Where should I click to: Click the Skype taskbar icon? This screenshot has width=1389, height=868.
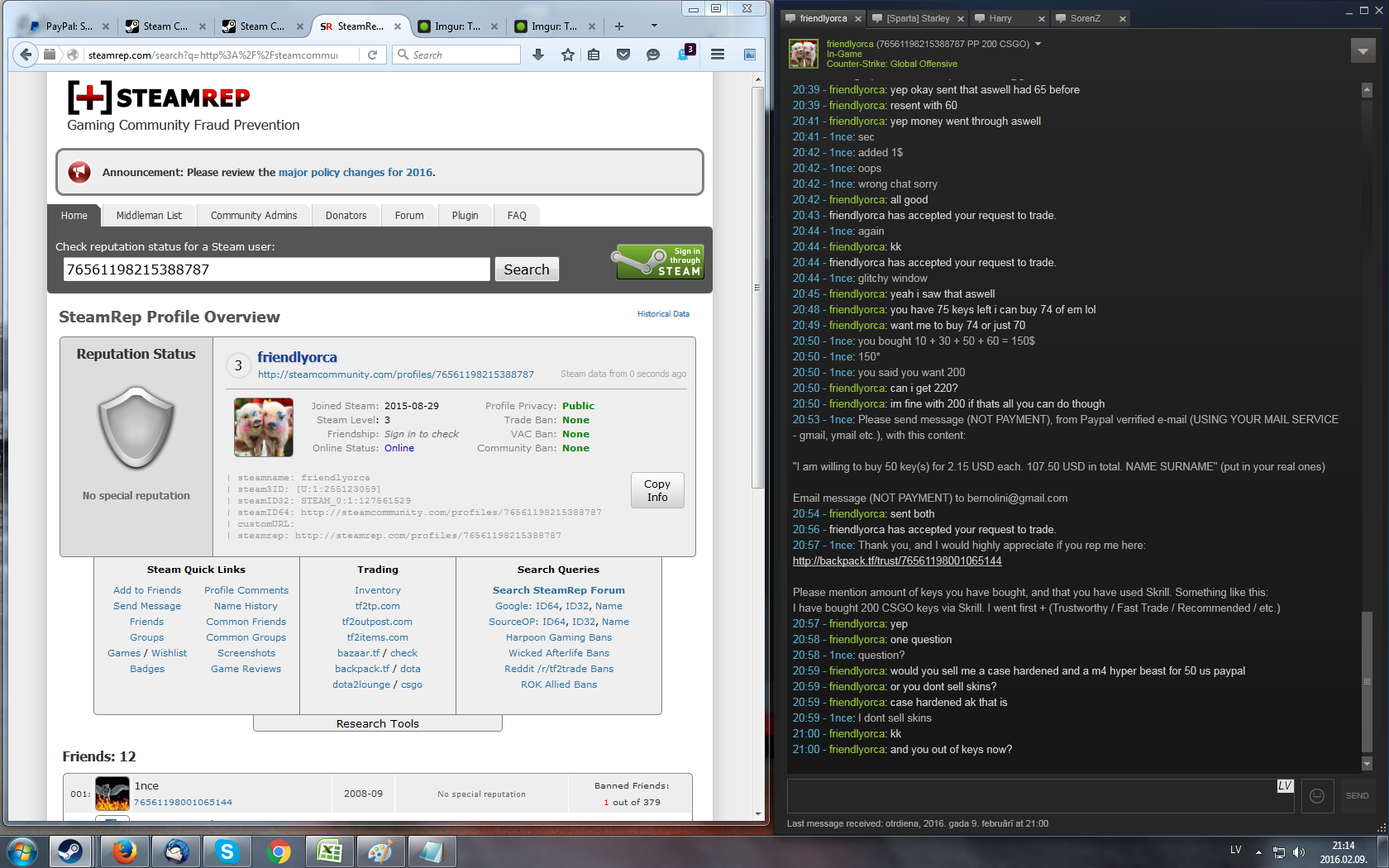pos(227,851)
